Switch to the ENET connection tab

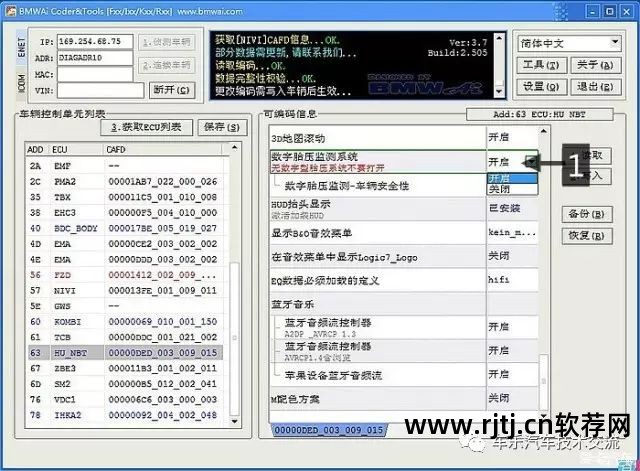(x=21, y=48)
